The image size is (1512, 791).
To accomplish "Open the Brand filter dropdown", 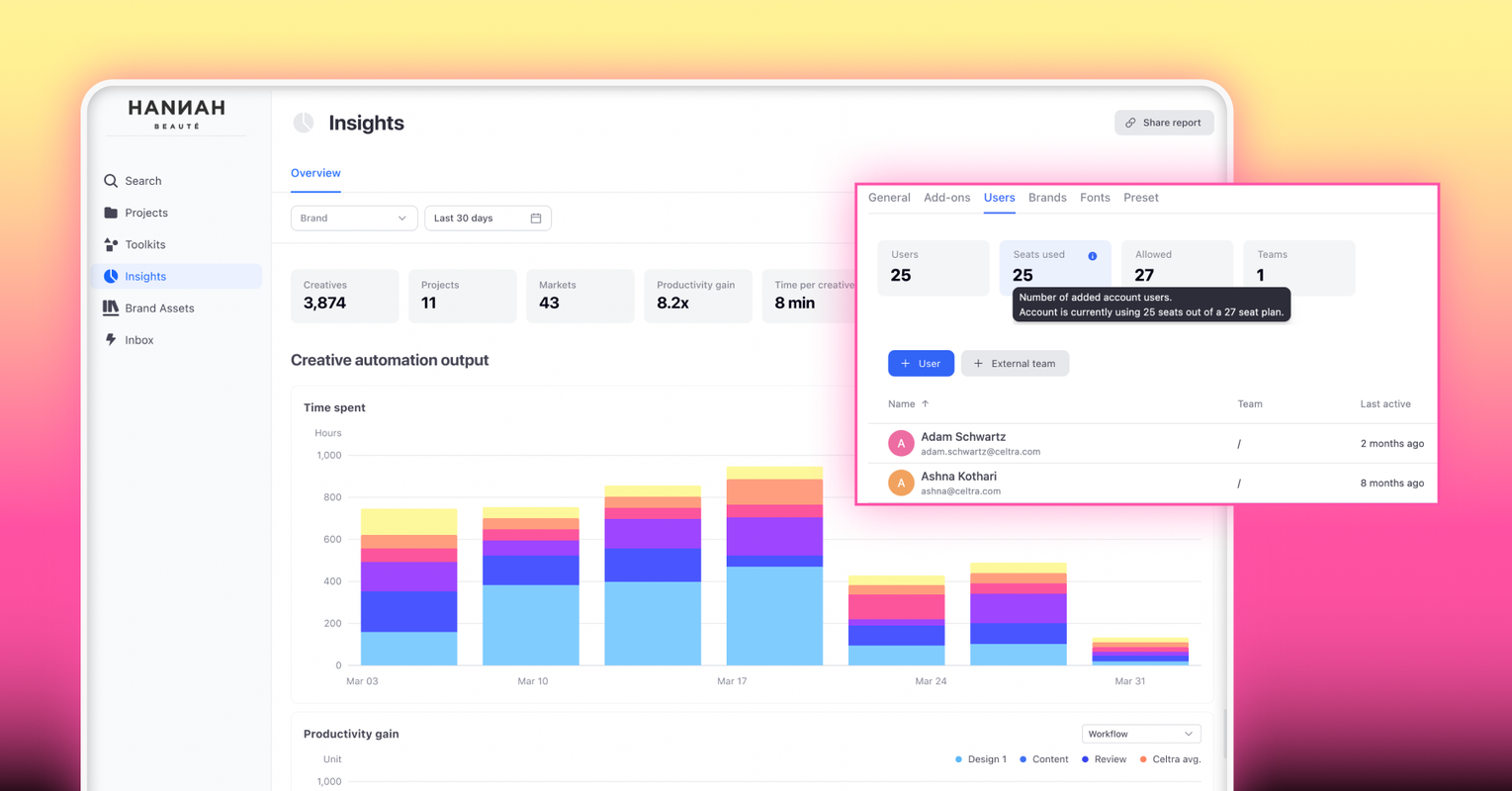I will click(x=353, y=218).
